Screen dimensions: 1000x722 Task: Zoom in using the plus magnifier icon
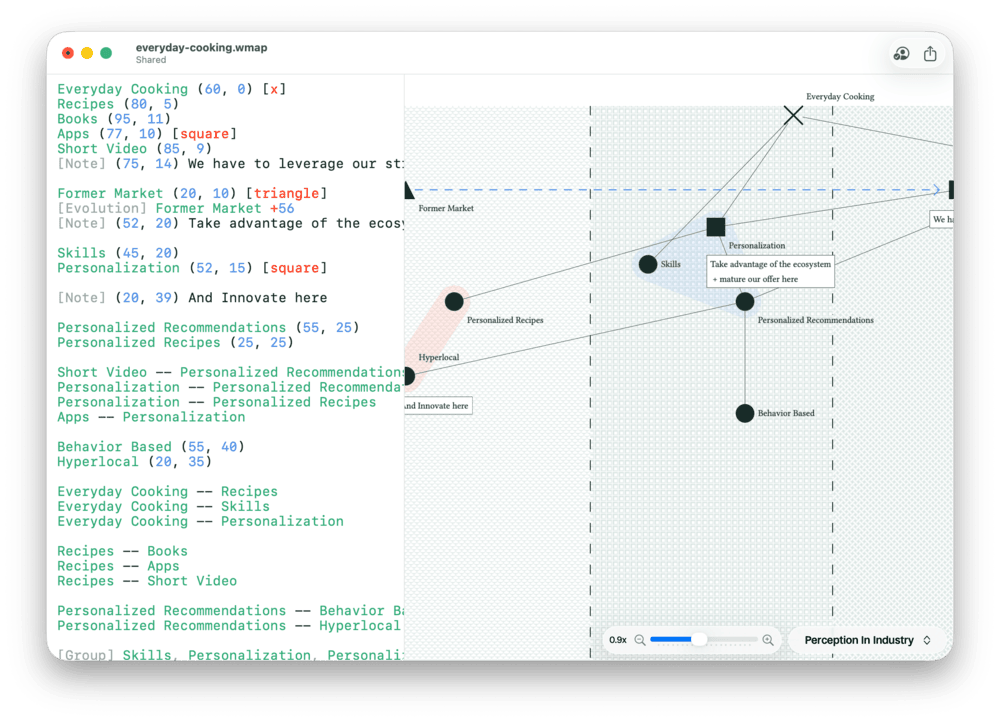pyautogui.click(x=768, y=639)
